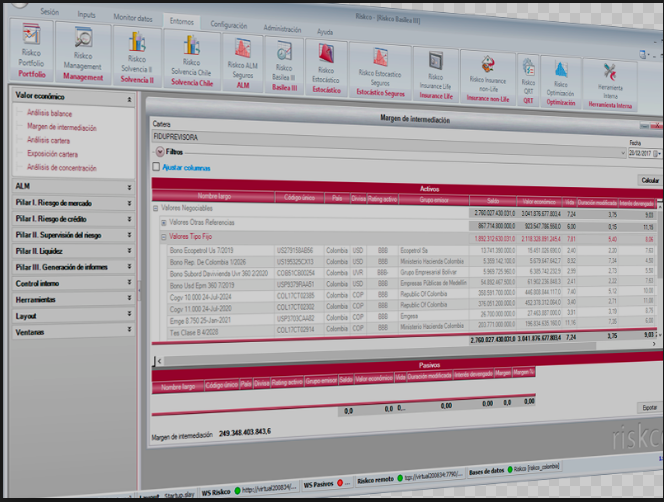The image size is (664, 502).
Task: Collapse the Valores Negociables tree row
Action: [155, 208]
